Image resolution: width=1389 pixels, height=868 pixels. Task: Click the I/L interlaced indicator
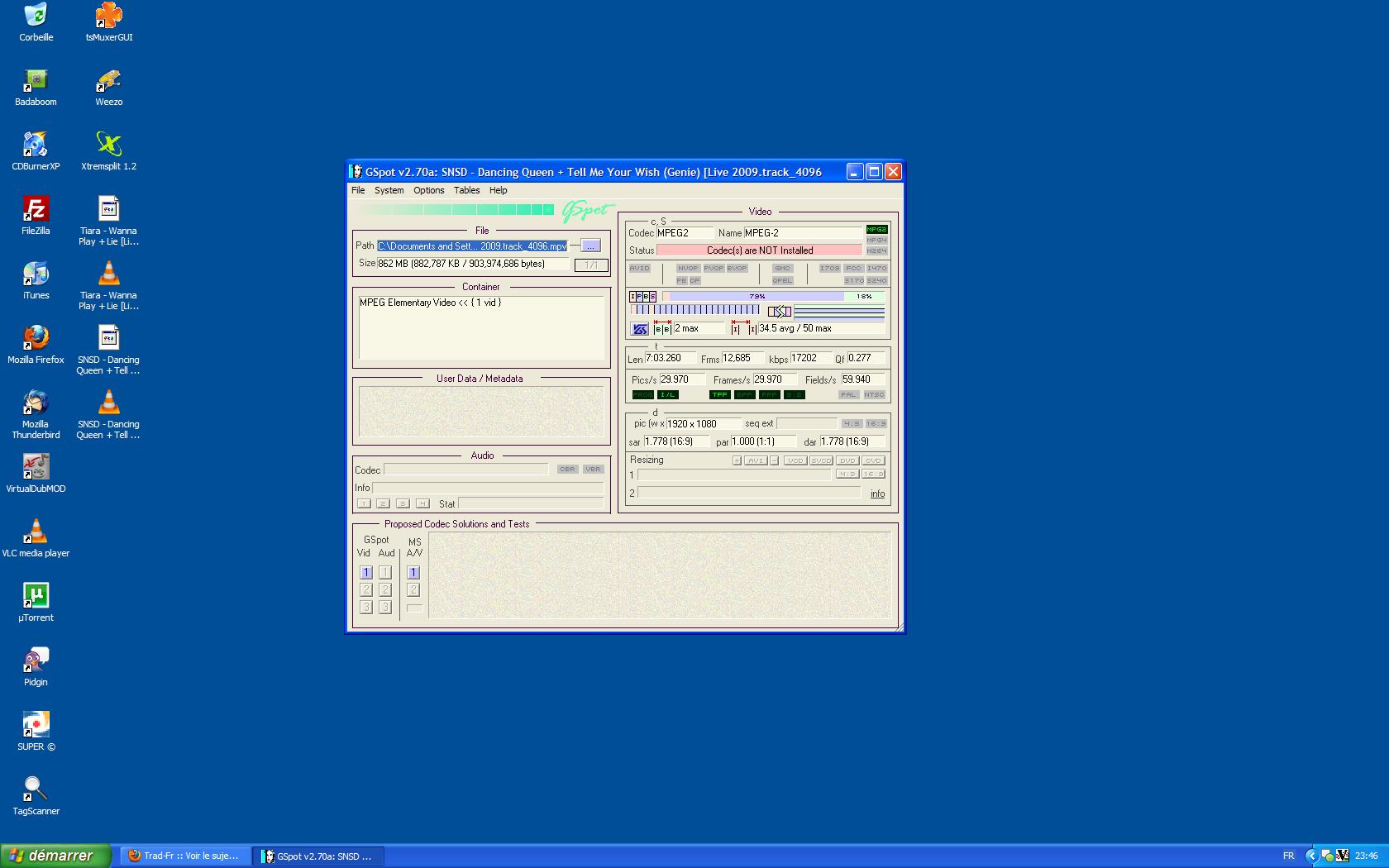pos(667,394)
